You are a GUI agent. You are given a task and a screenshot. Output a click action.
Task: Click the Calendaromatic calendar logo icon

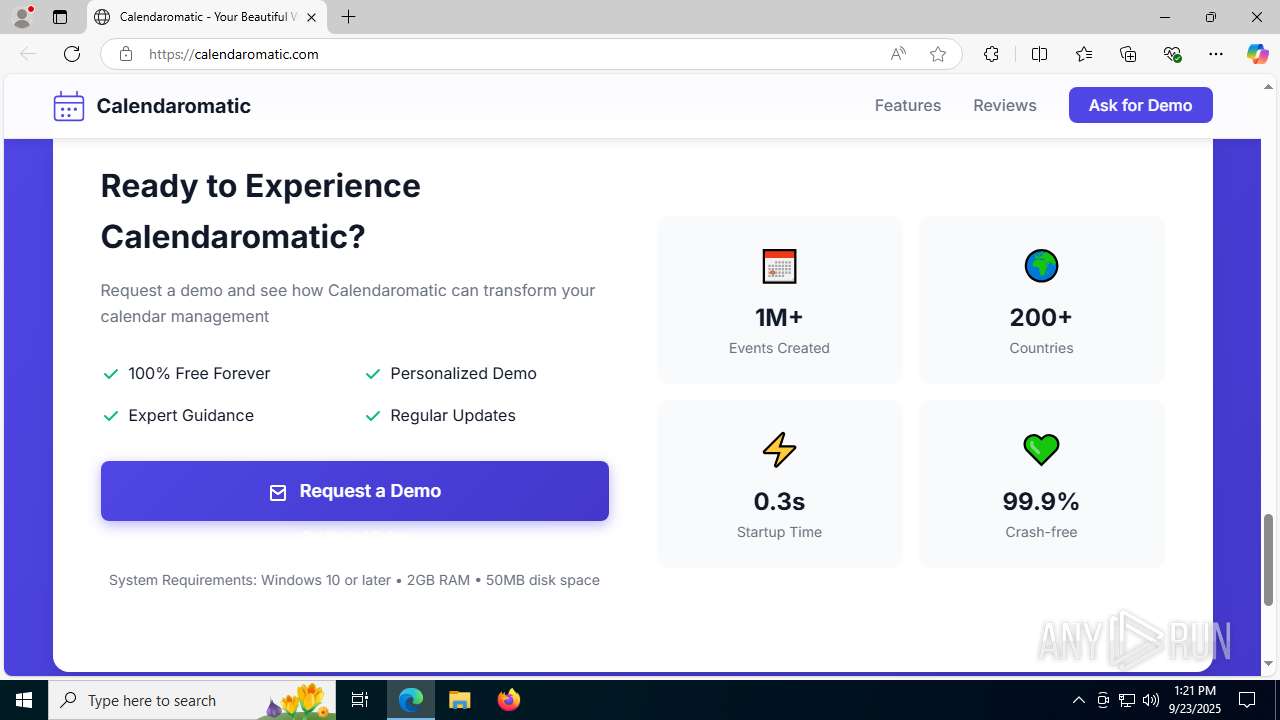[x=69, y=106]
